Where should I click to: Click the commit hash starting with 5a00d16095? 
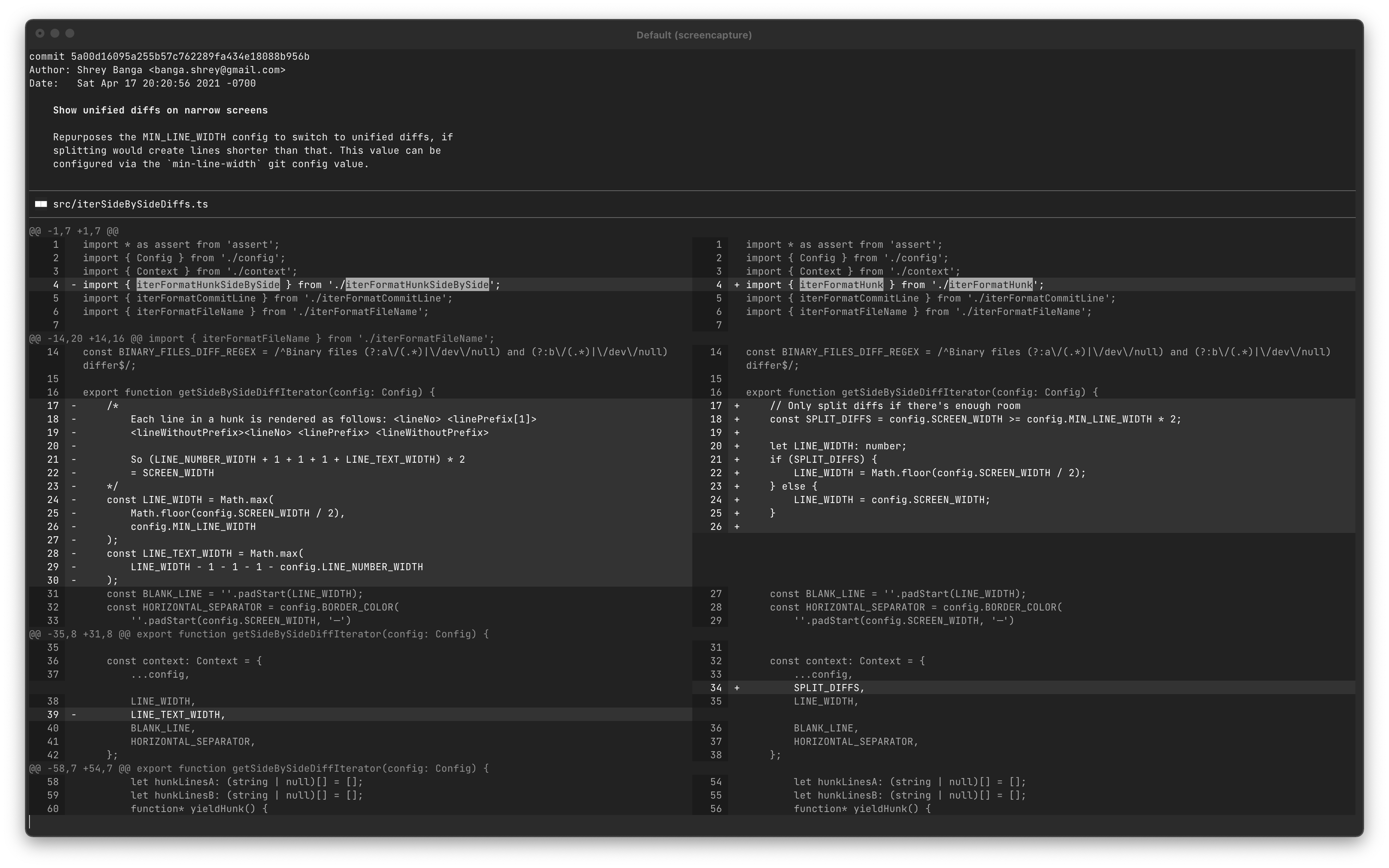click(190, 56)
